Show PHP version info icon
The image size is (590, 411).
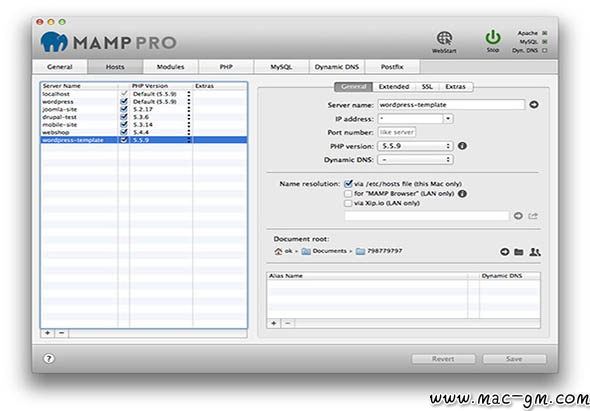[x=462, y=146]
